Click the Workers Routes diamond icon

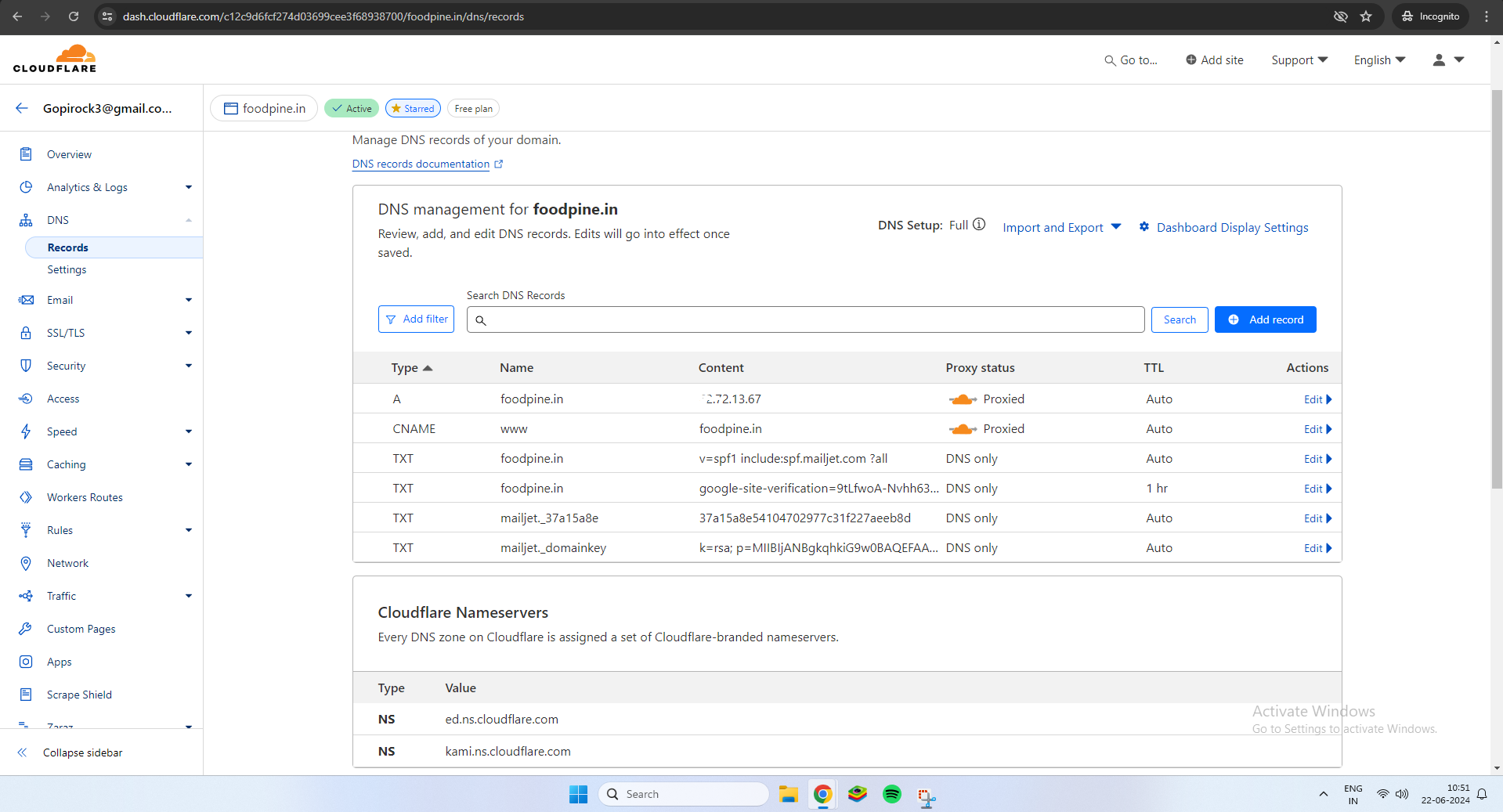pyautogui.click(x=26, y=497)
